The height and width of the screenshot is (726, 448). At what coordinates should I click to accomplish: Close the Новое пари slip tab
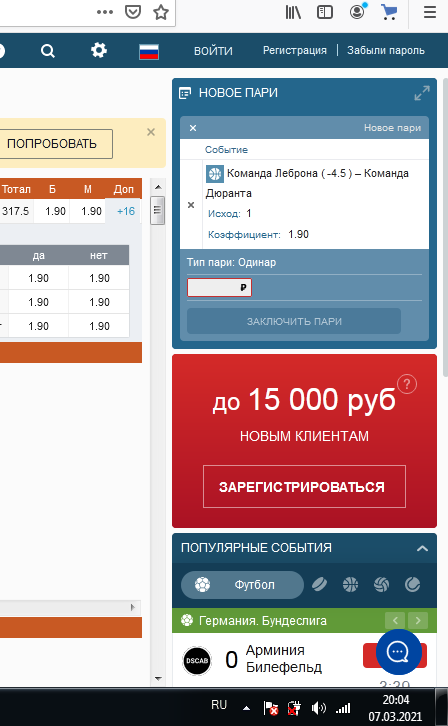tap(193, 128)
